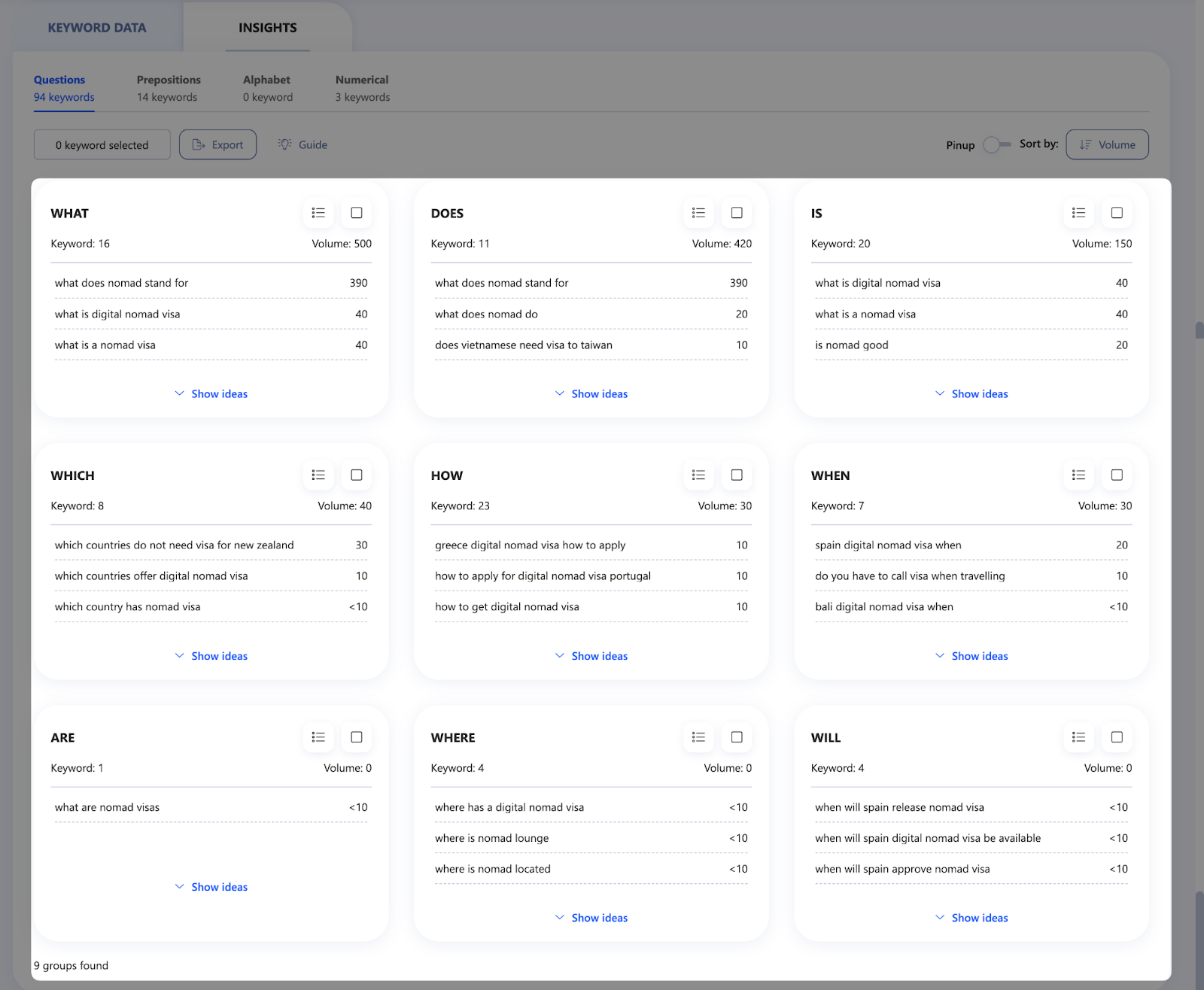Switch to the KEYWORD DATA tab
The width and height of the screenshot is (1204, 990).
[97, 28]
